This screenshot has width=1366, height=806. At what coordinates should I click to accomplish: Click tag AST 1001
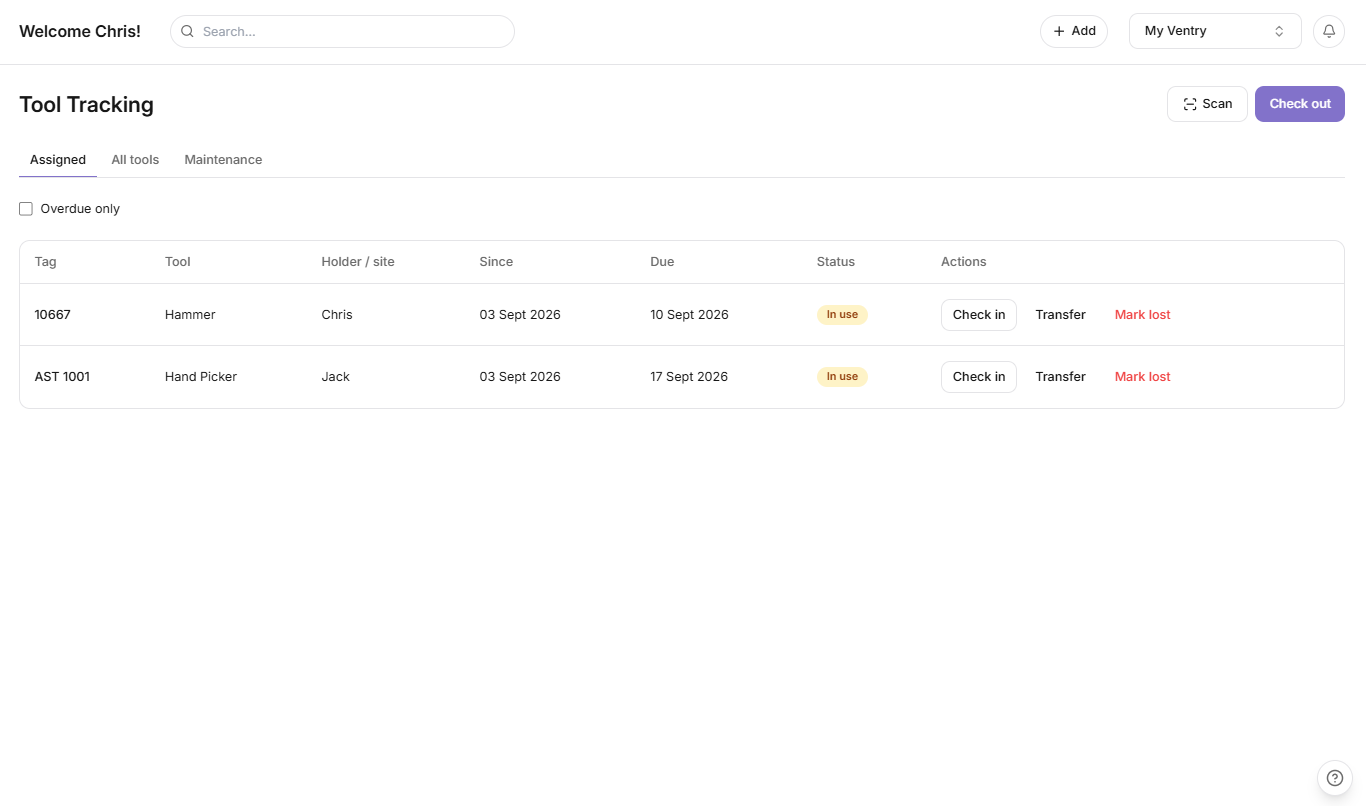62,377
